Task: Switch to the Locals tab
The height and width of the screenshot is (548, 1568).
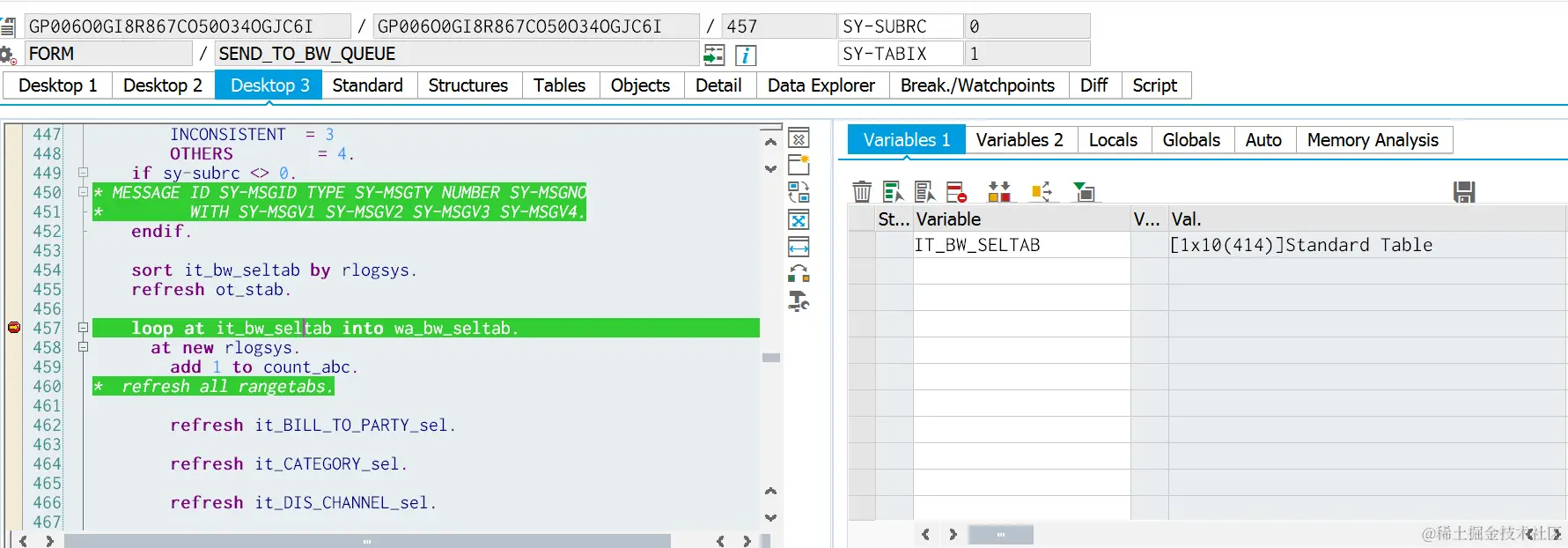Action: 1113,140
